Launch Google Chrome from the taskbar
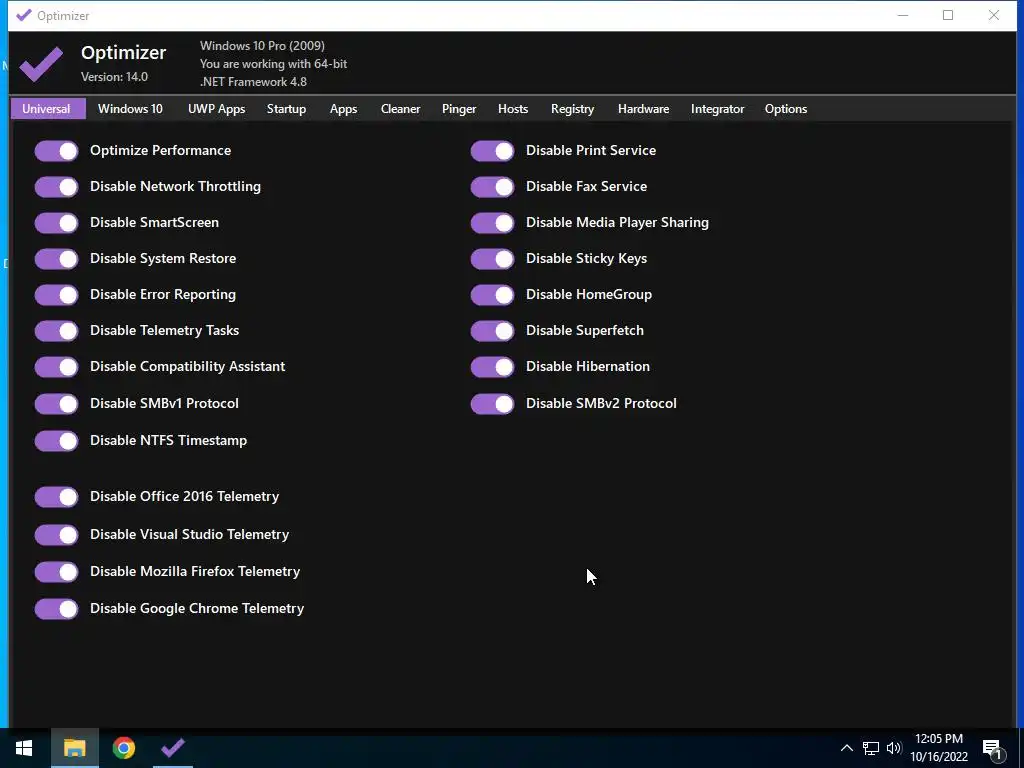This screenshot has width=1024, height=768. tap(123, 748)
